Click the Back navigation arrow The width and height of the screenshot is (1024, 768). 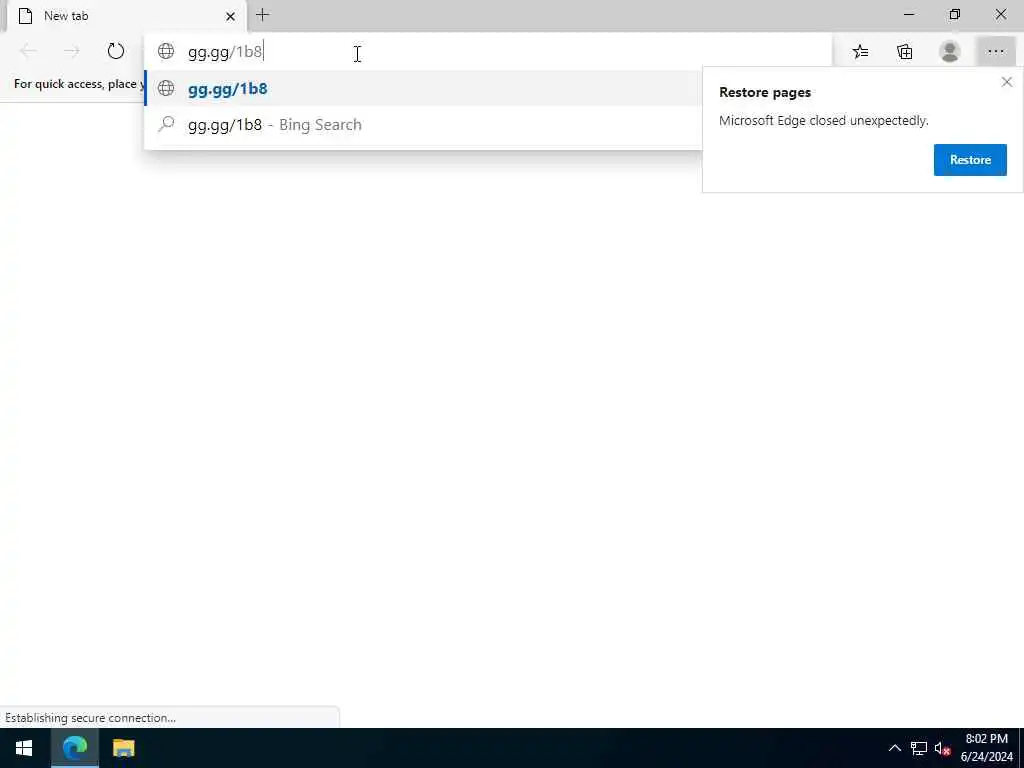[x=28, y=51]
